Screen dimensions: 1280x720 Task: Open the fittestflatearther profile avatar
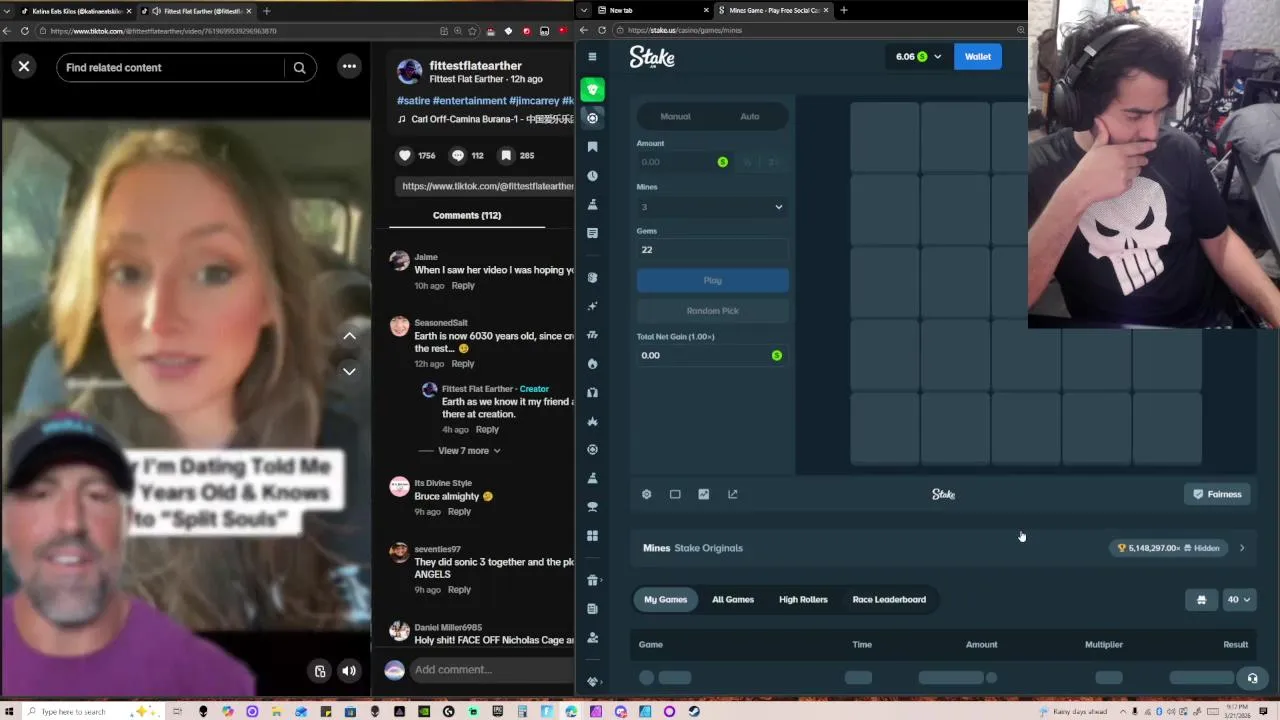409,71
